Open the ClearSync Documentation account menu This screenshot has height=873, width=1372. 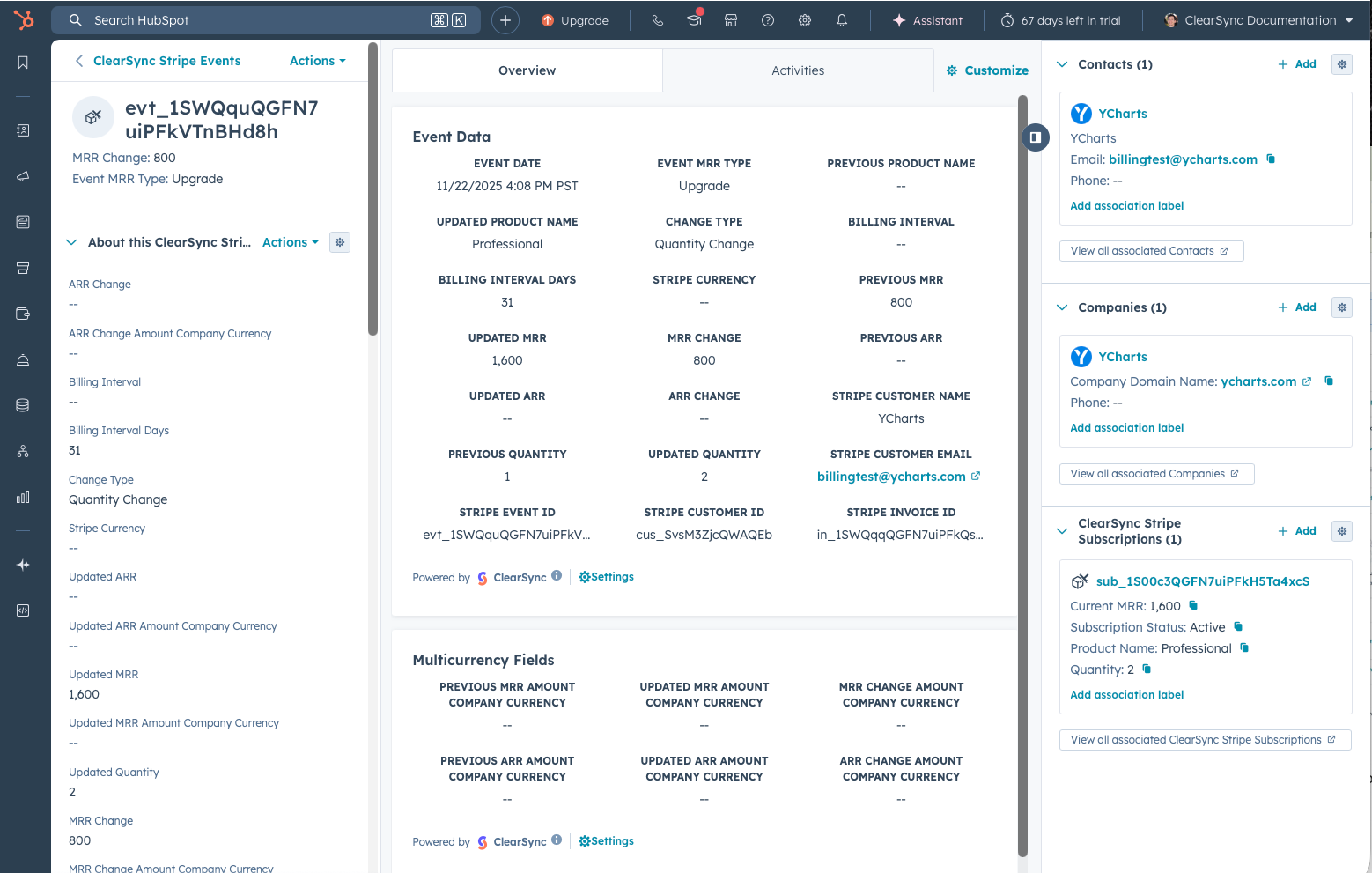click(1259, 20)
